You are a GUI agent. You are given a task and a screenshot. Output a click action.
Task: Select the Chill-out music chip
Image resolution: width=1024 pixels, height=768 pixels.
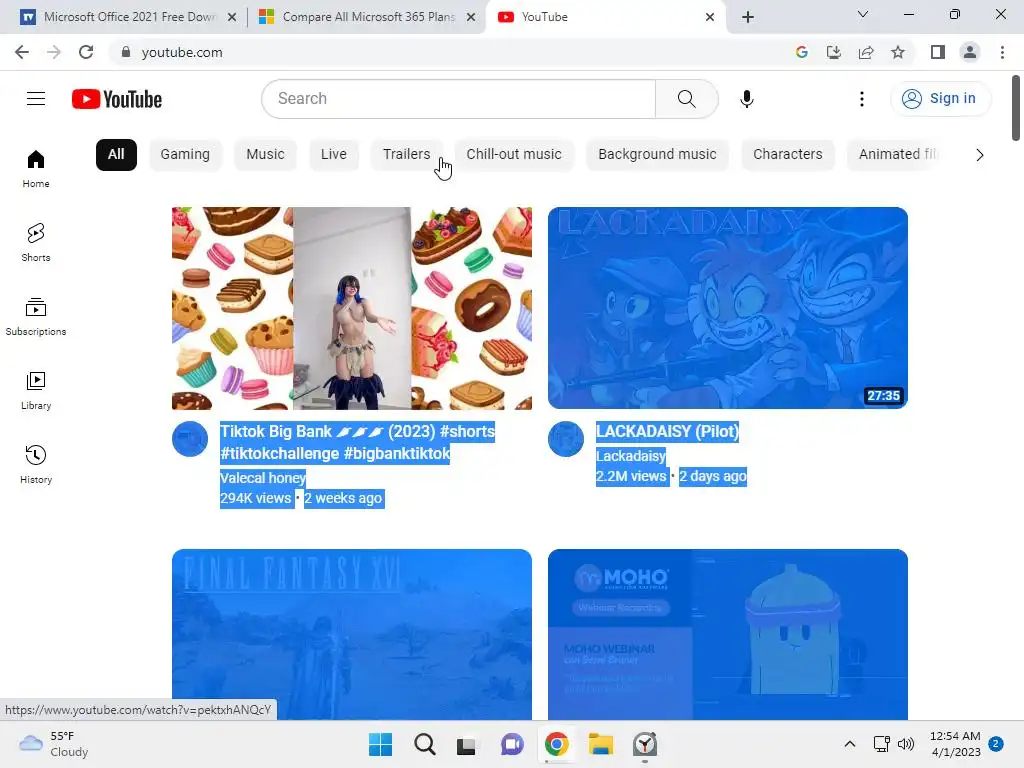click(x=514, y=155)
